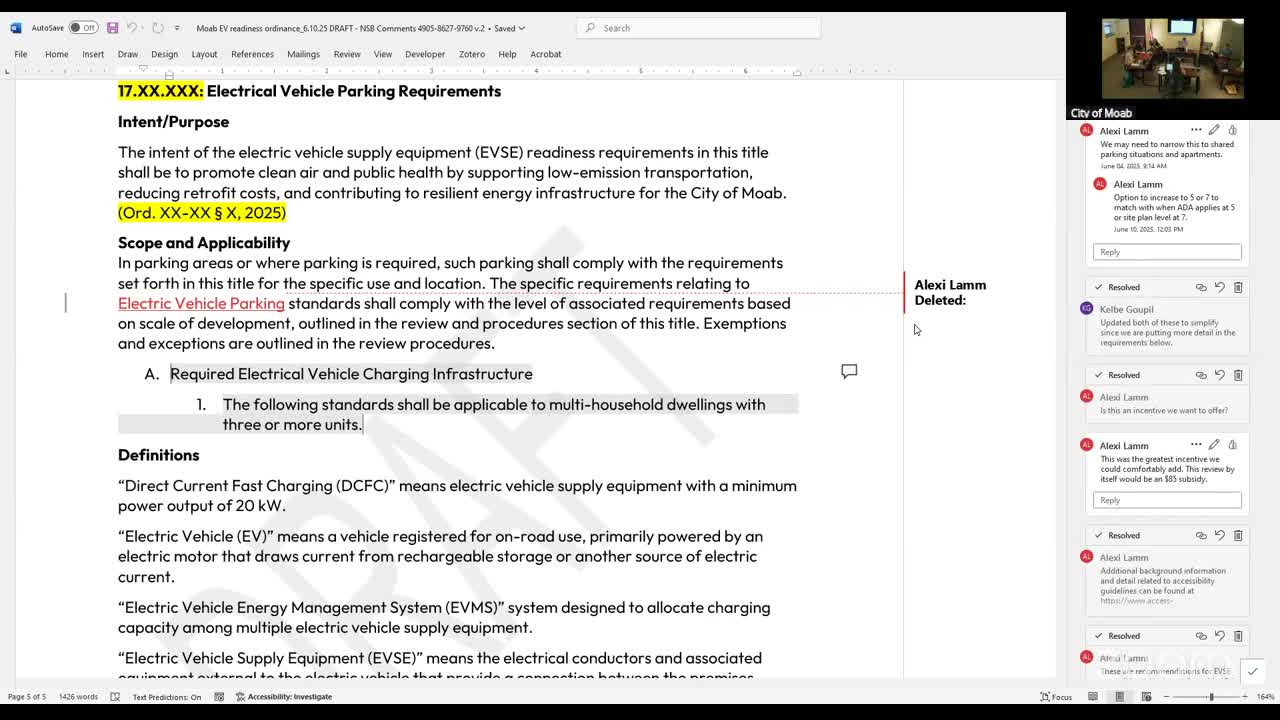Delete the resolved incentive question thread
The height and width of the screenshot is (720, 1280).
click(x=1238, y=375)
